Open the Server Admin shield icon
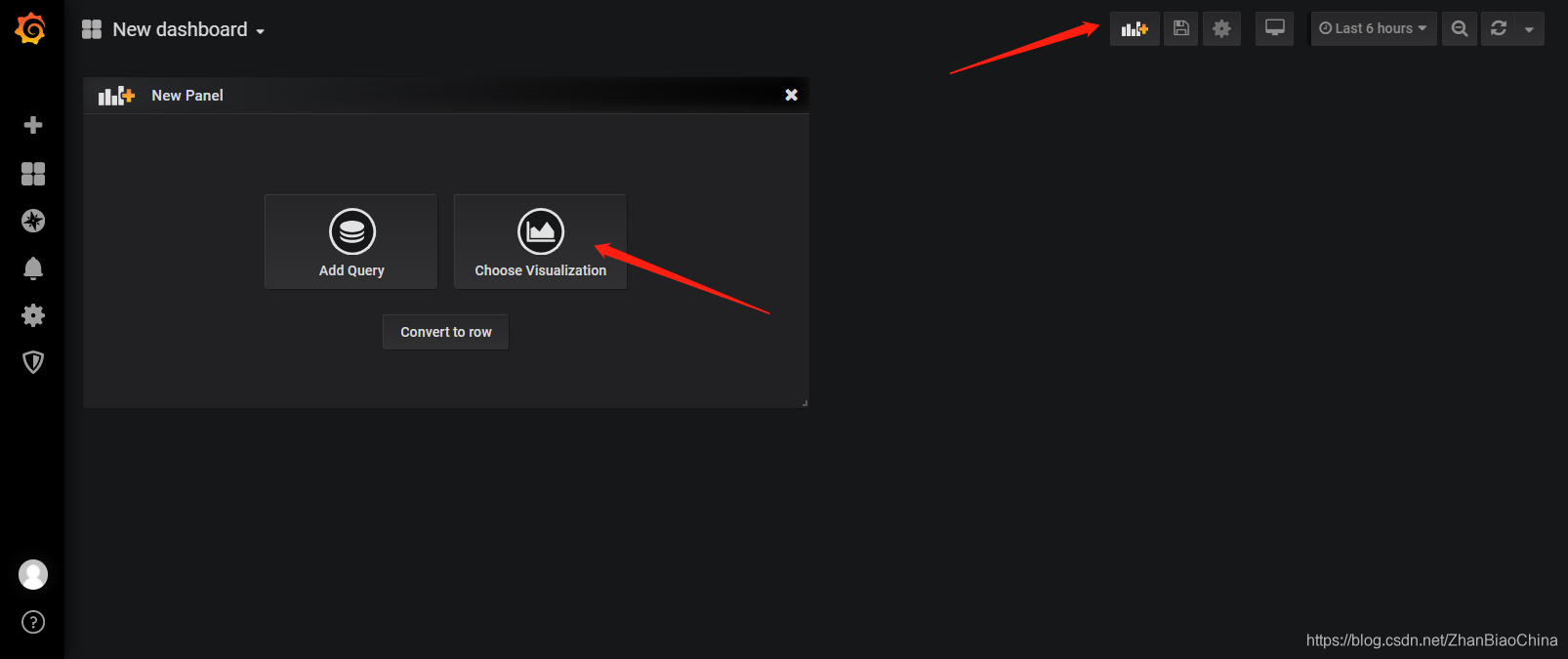Screen dimensions: 1568x659 33,362
